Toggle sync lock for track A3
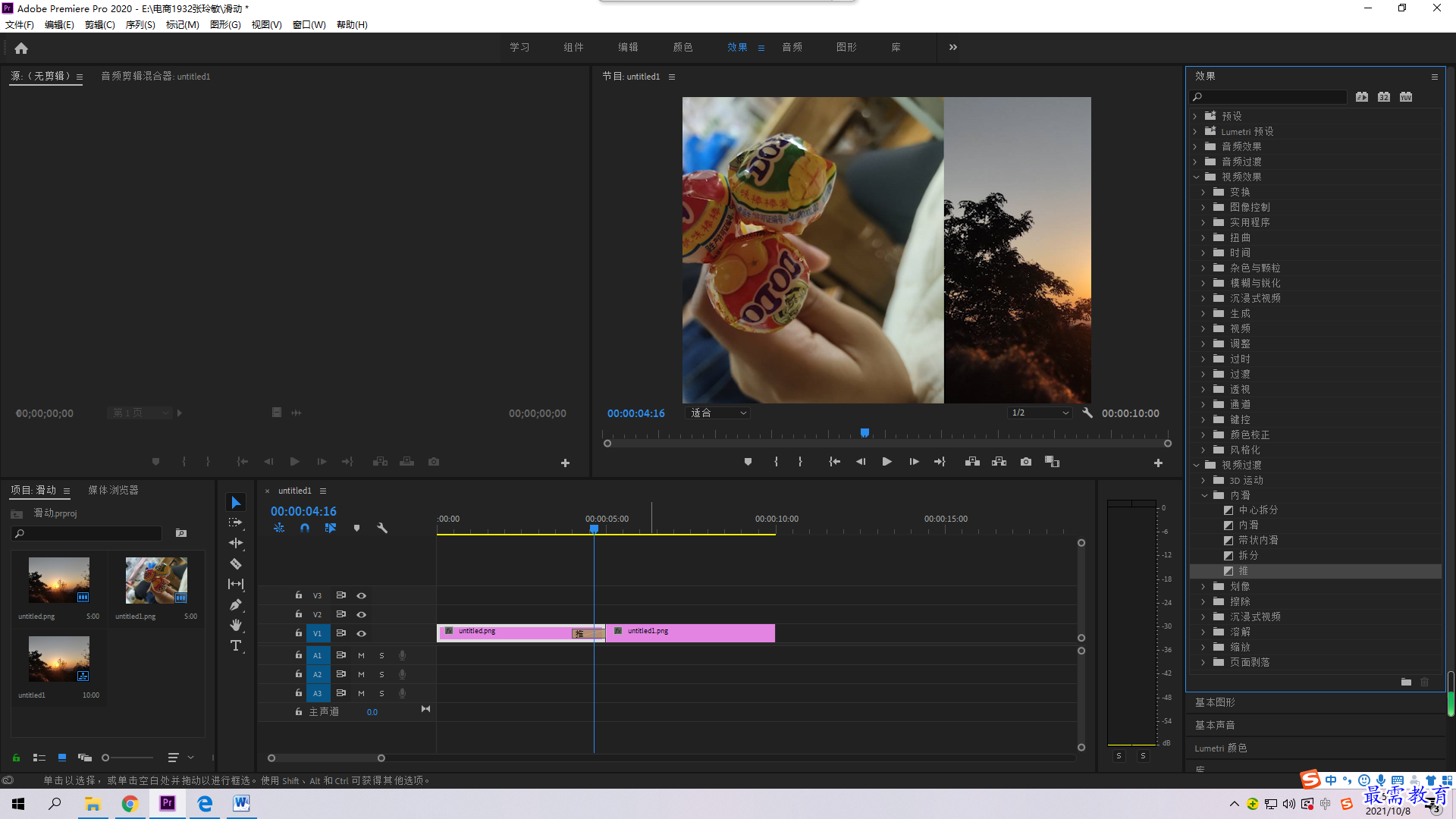The height and width of the screenshot is (819, 1456). (341, 693)
